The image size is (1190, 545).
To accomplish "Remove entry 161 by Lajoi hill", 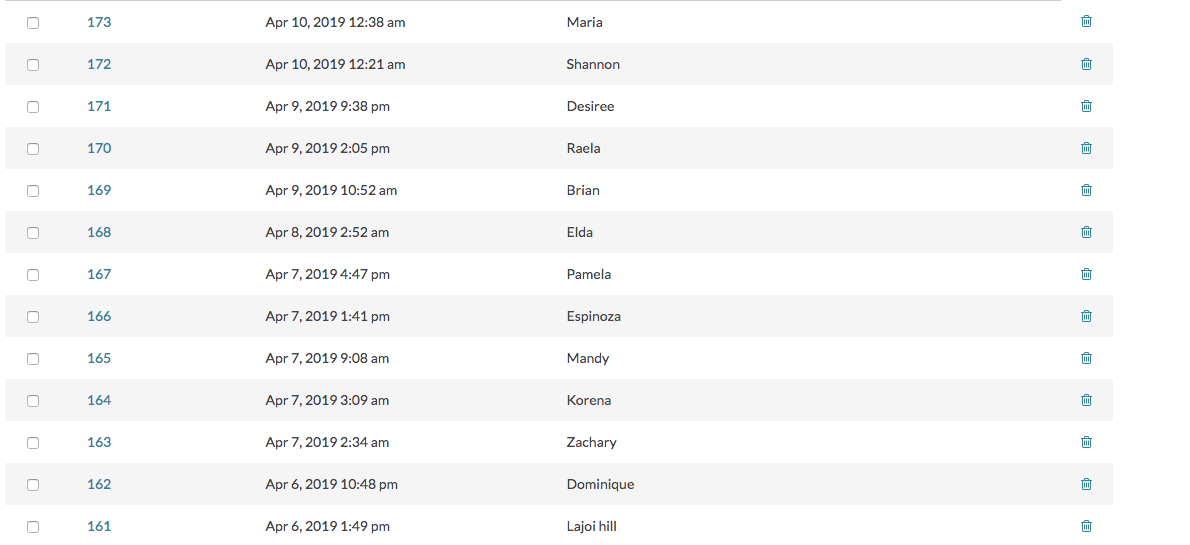I will tap(1086, 525).
